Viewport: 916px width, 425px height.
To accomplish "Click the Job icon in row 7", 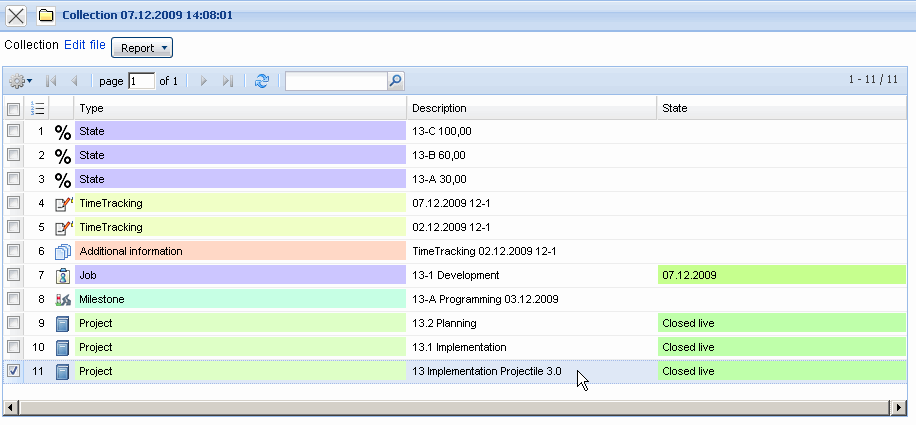I will 62,275.
